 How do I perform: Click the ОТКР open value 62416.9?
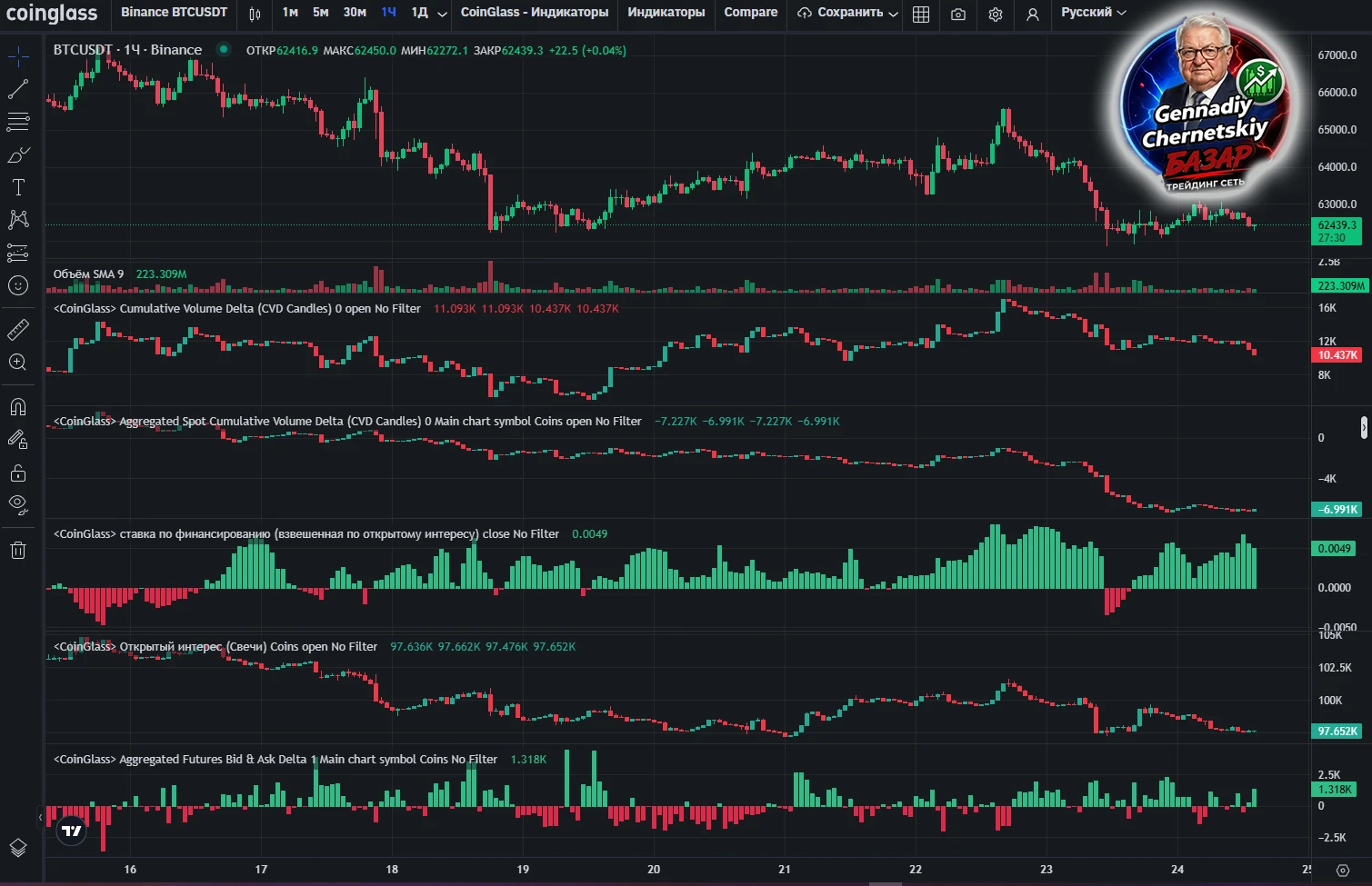point(297,50)
